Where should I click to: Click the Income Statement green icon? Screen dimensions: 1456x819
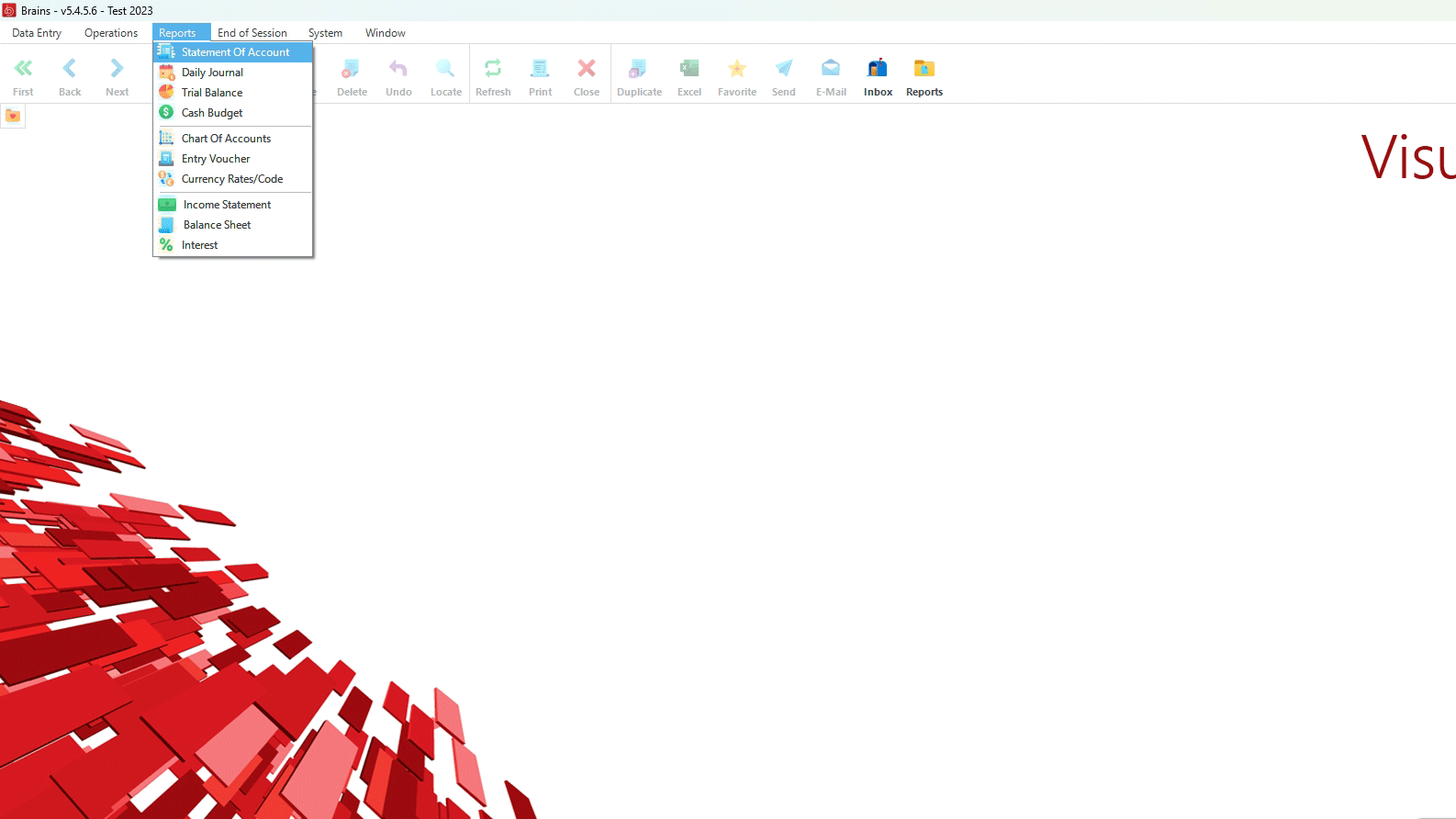167,205
